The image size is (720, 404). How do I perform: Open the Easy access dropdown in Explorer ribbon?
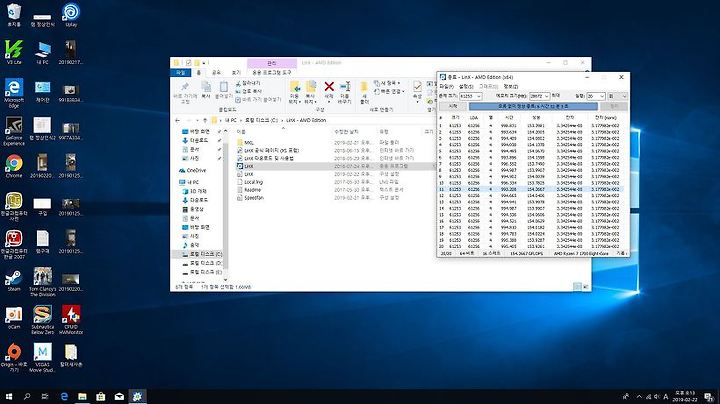pyautogui.click(x=389, y=91)
